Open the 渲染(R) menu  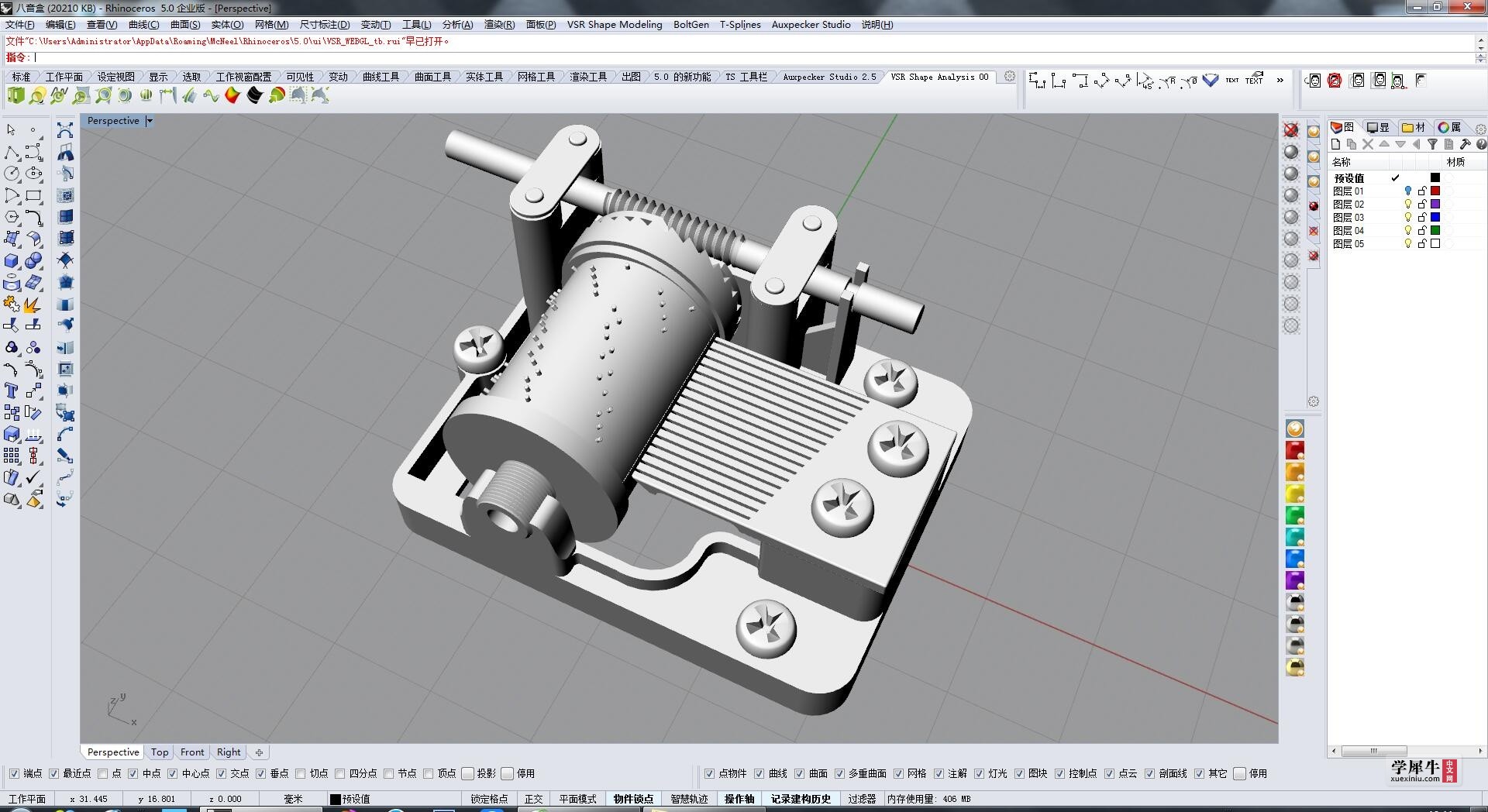pyautogui.click(x=499, y=24)
